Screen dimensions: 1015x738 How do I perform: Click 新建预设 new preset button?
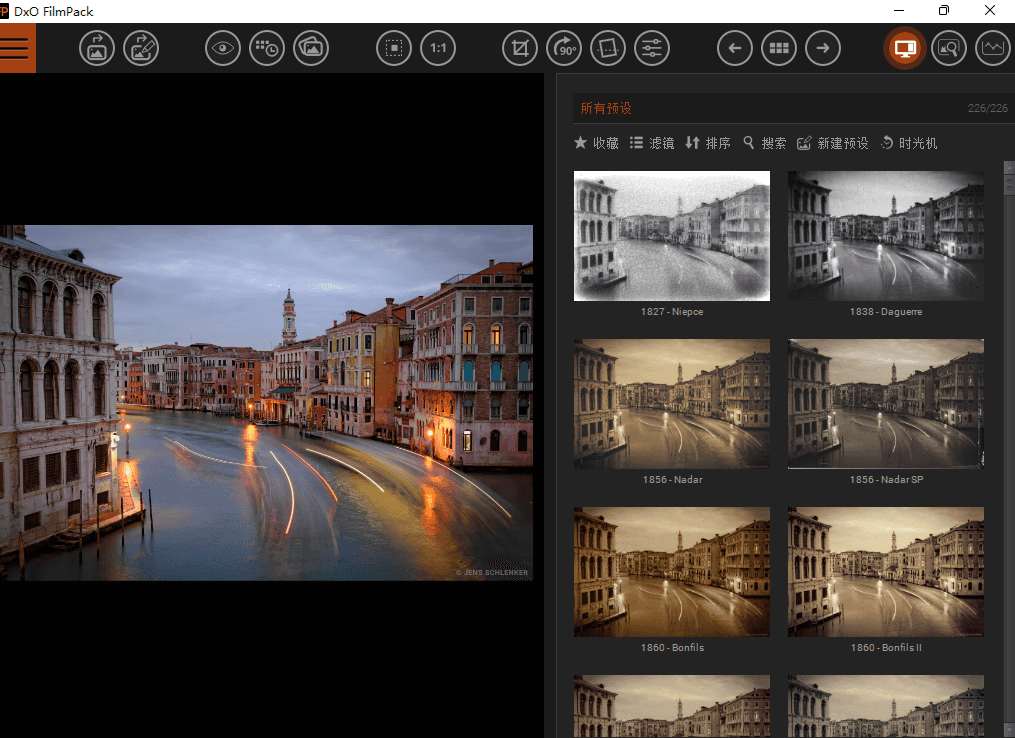click(x=832, y=143)
